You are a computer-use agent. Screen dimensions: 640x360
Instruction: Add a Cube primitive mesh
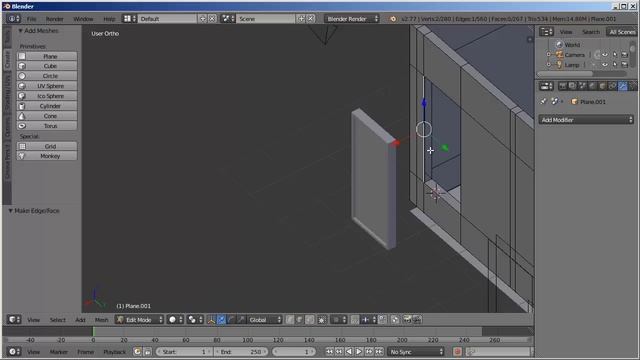pyautogui.click(x=47, y=66)
